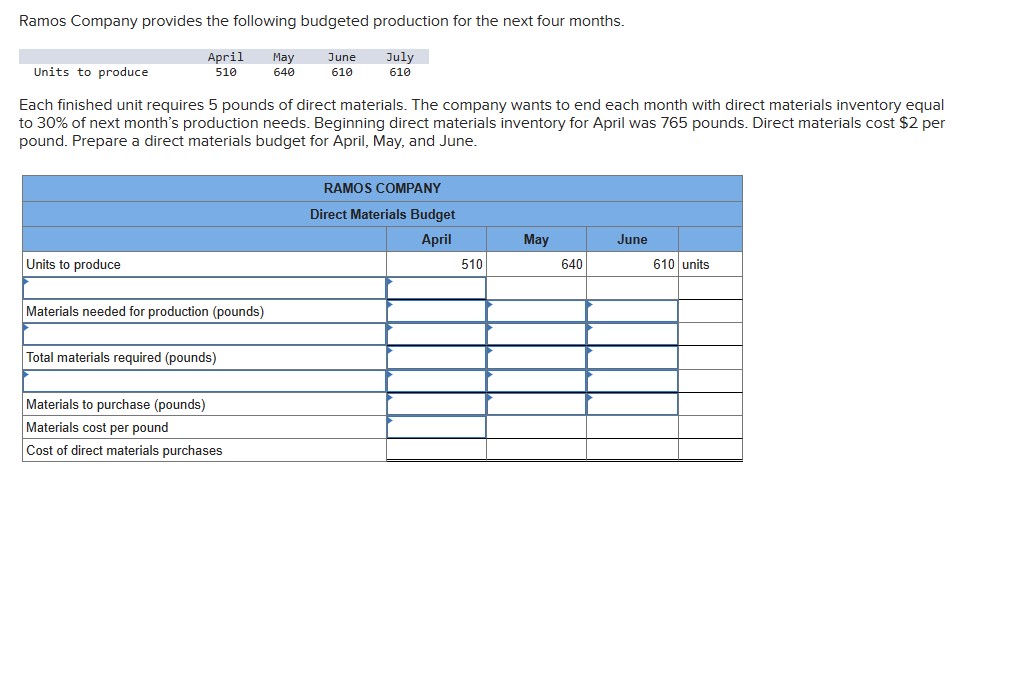The height and width of the screenshot is (677, 1014).
Task: Select April cell for Total materials required
Action: (x=437, y=358)
